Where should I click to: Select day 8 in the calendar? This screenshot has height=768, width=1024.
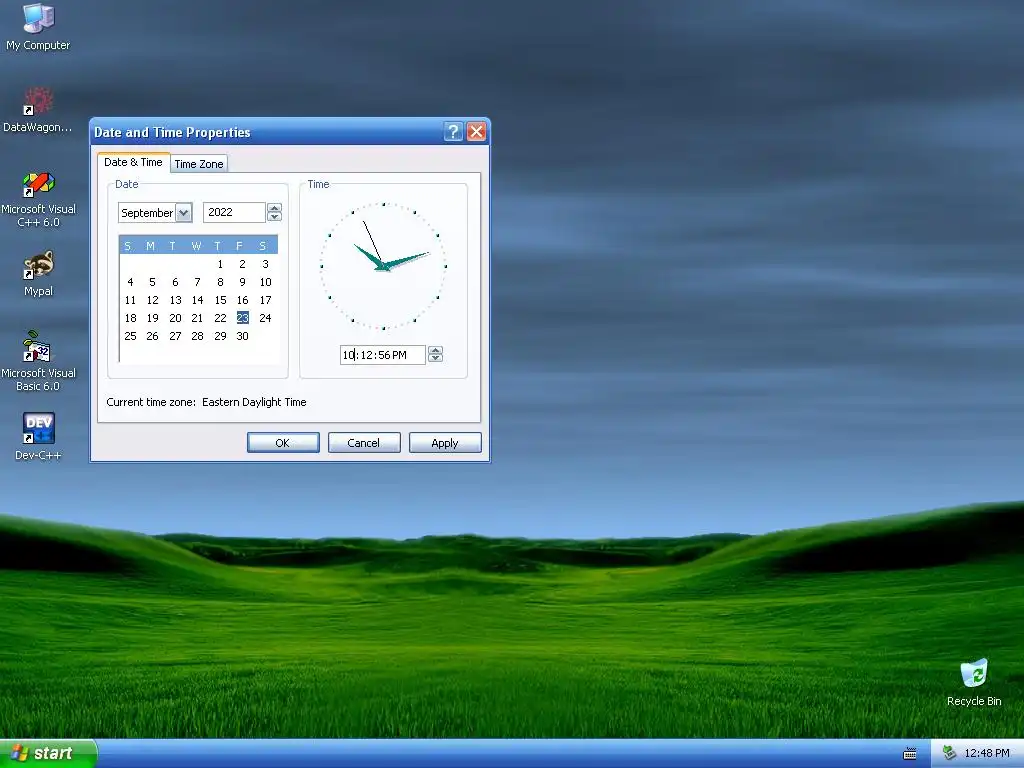coord(220,282)
